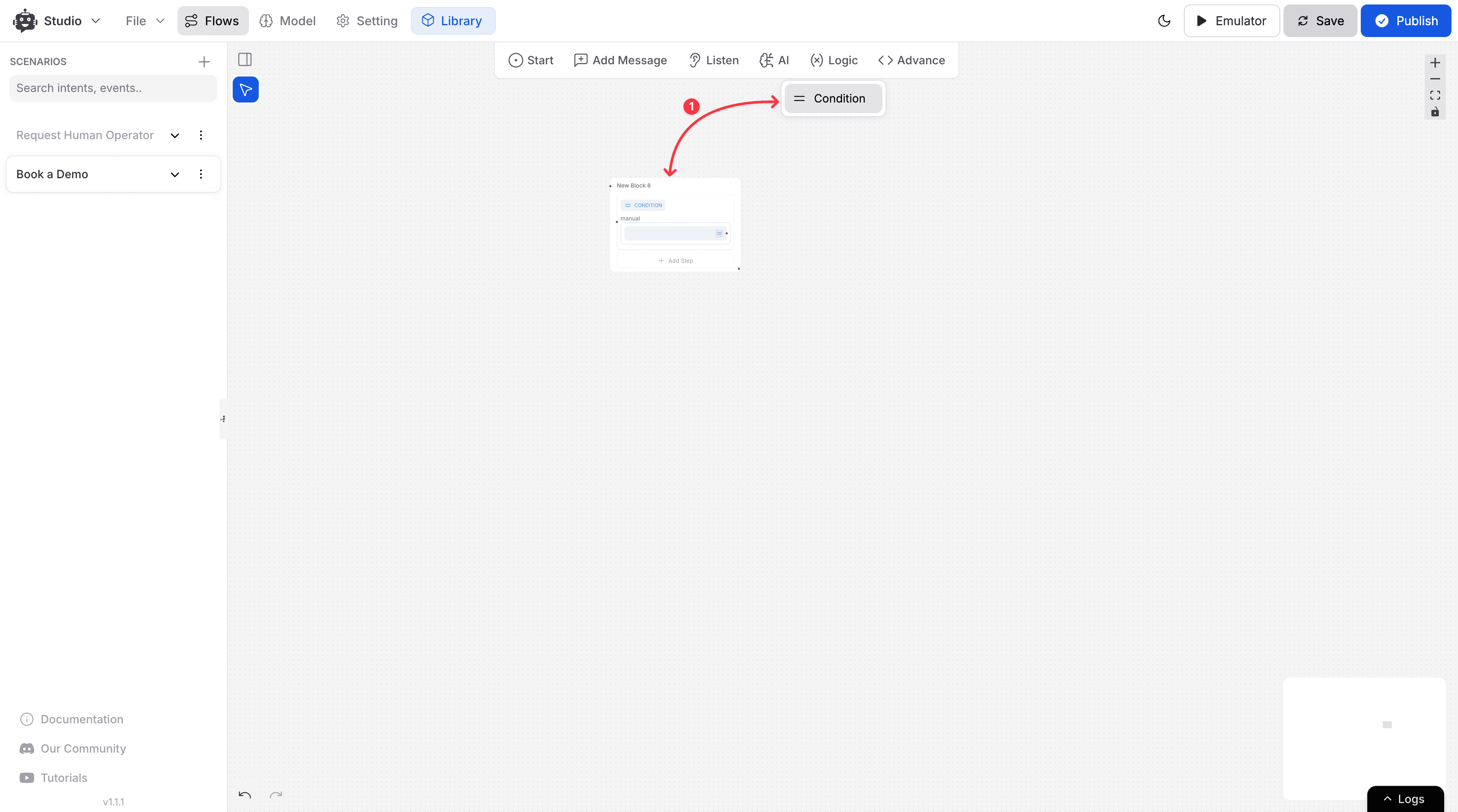Zoom out on the canvas

[x=1435, y=79]
